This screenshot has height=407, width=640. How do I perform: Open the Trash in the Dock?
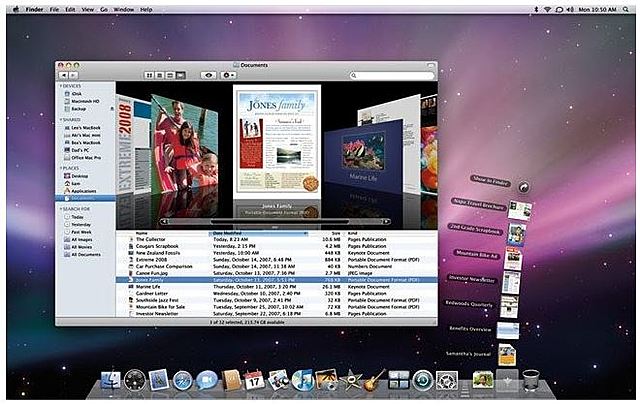531,380
